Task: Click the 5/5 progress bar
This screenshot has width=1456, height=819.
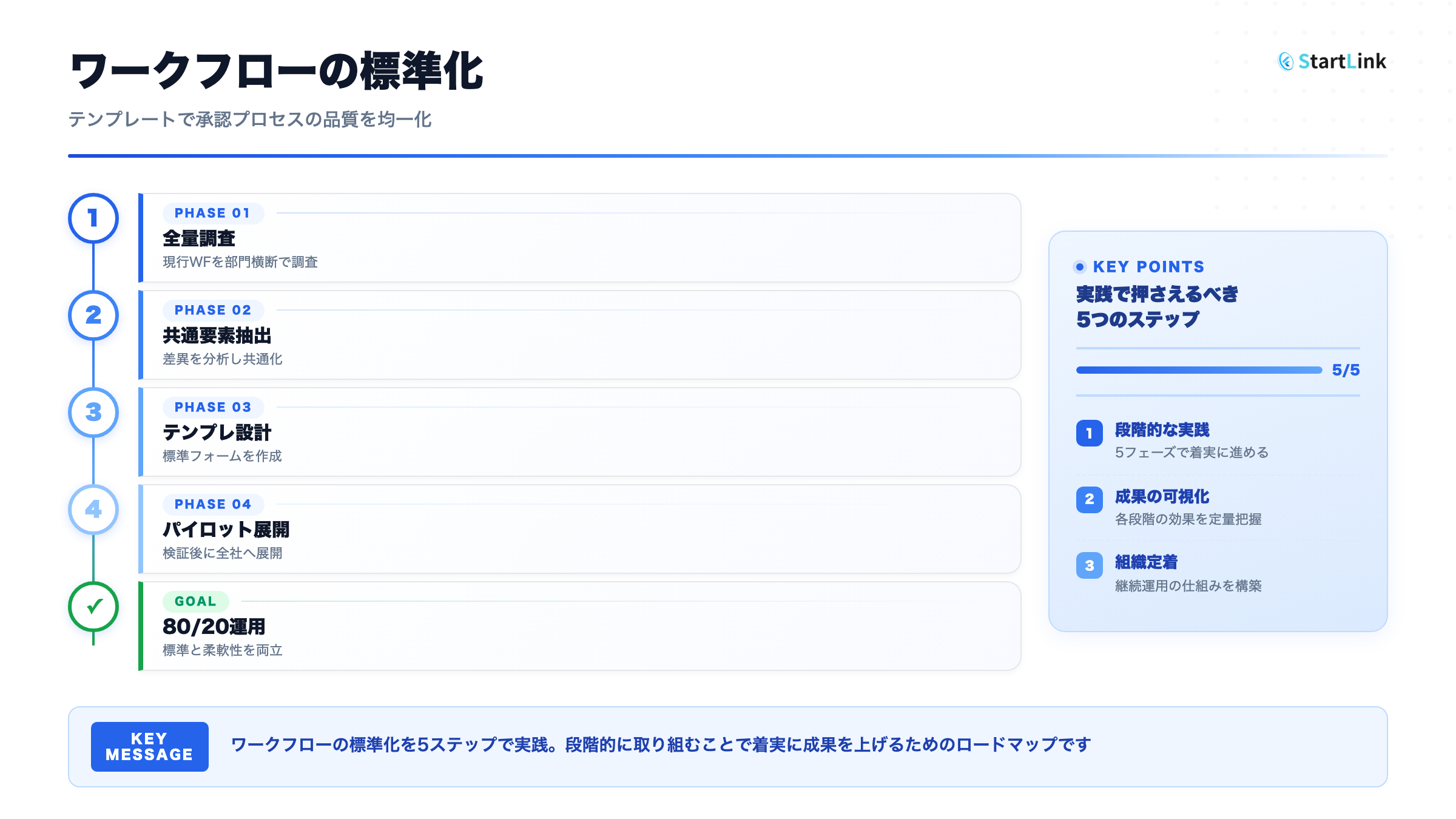Action: coord(1199,370)
